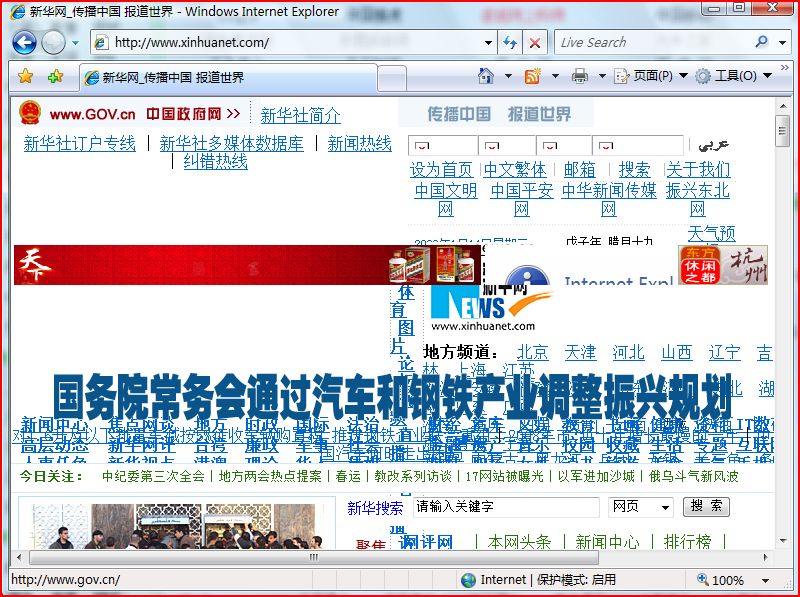The width and height of the screenshot is (800, 597).
Task: Open the 页面(P) menu
Action: click(x=651, y=77)
